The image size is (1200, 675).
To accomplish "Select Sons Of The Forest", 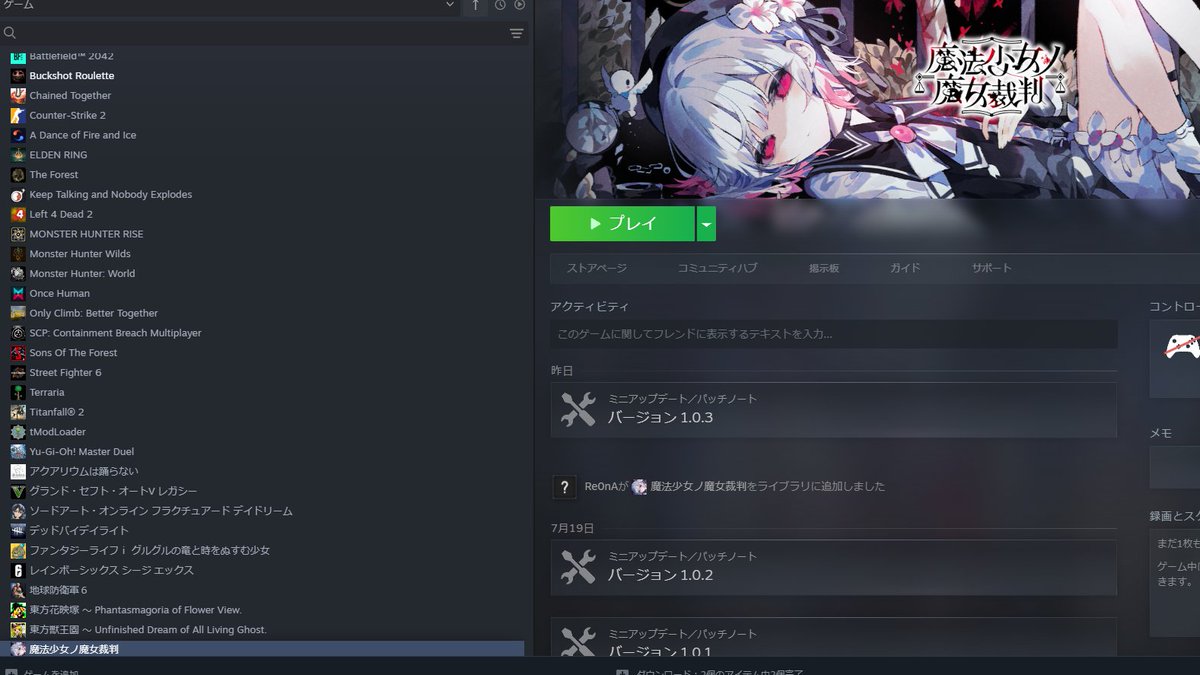I will (73, 353).
